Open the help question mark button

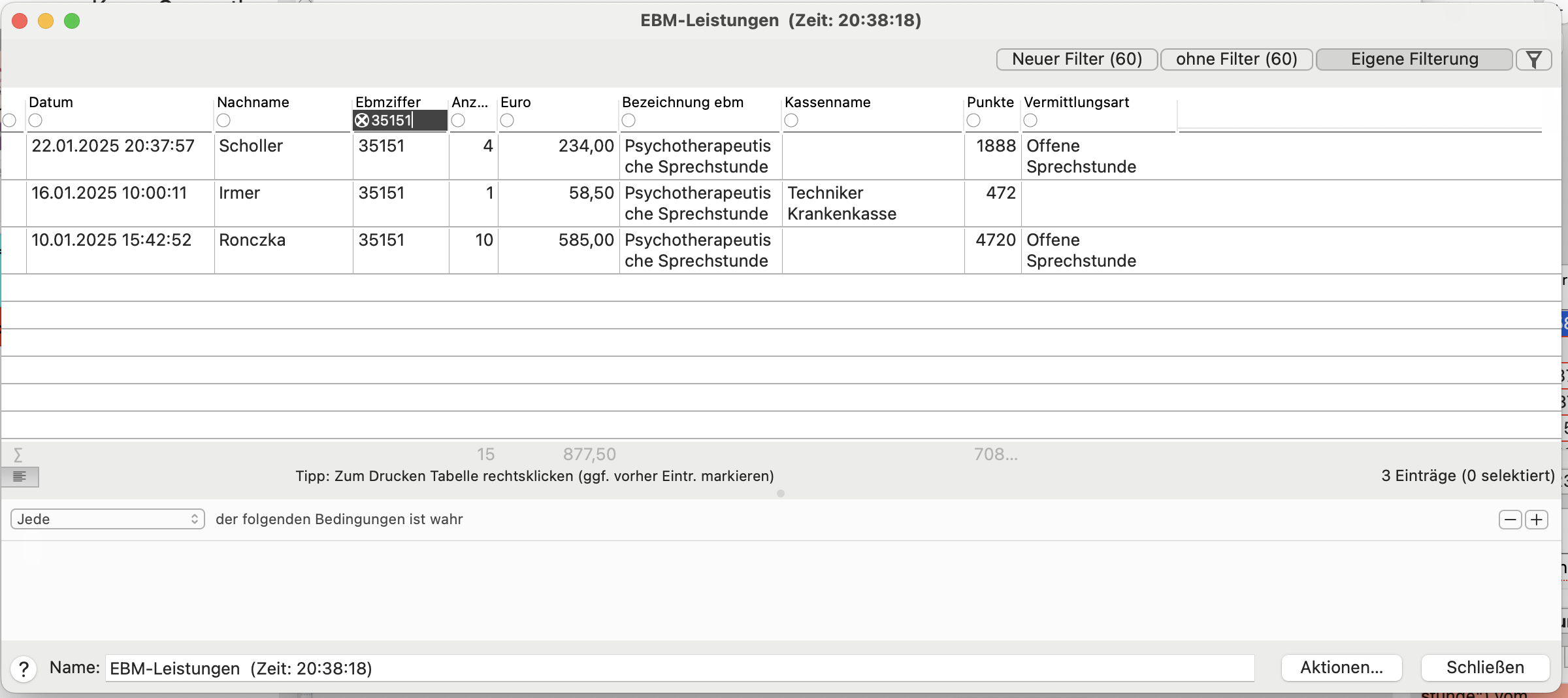click(24, 669)
